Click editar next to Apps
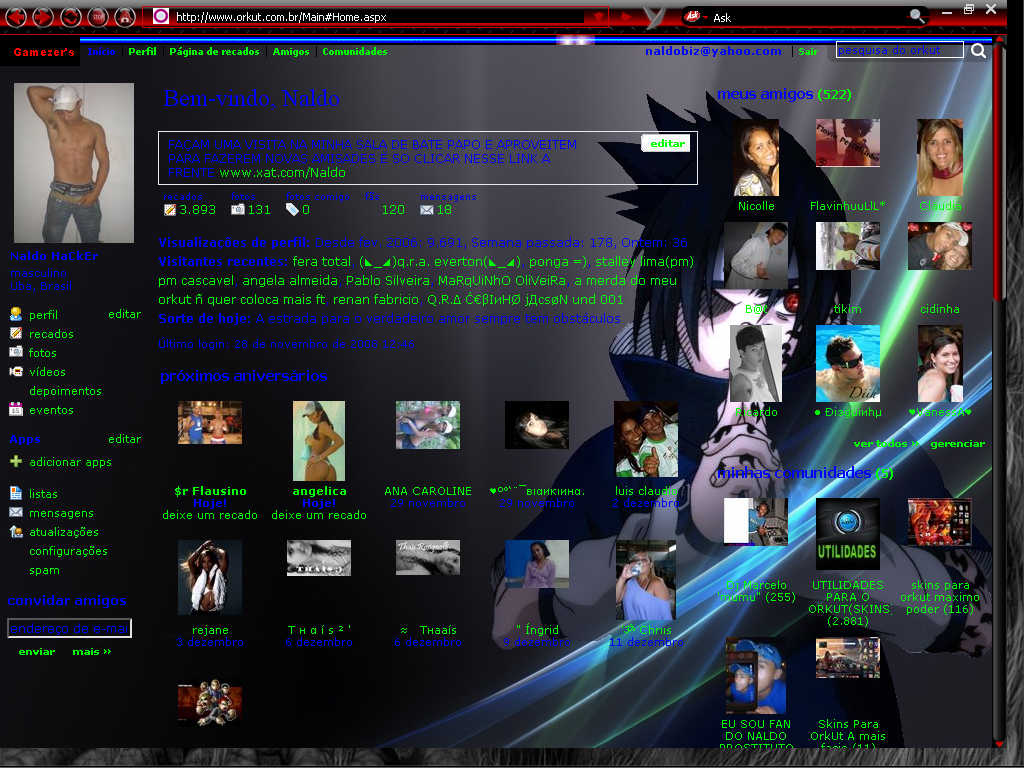 click(x=124, y=439)
